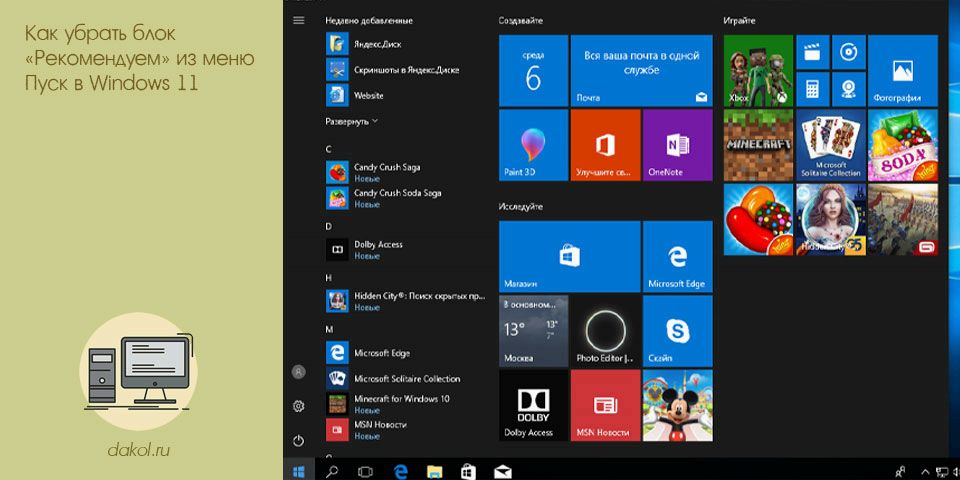The width and height of the screenshot is (960, 480).
Task: Show hidden tray icons chevron
Action: point(926,471)
